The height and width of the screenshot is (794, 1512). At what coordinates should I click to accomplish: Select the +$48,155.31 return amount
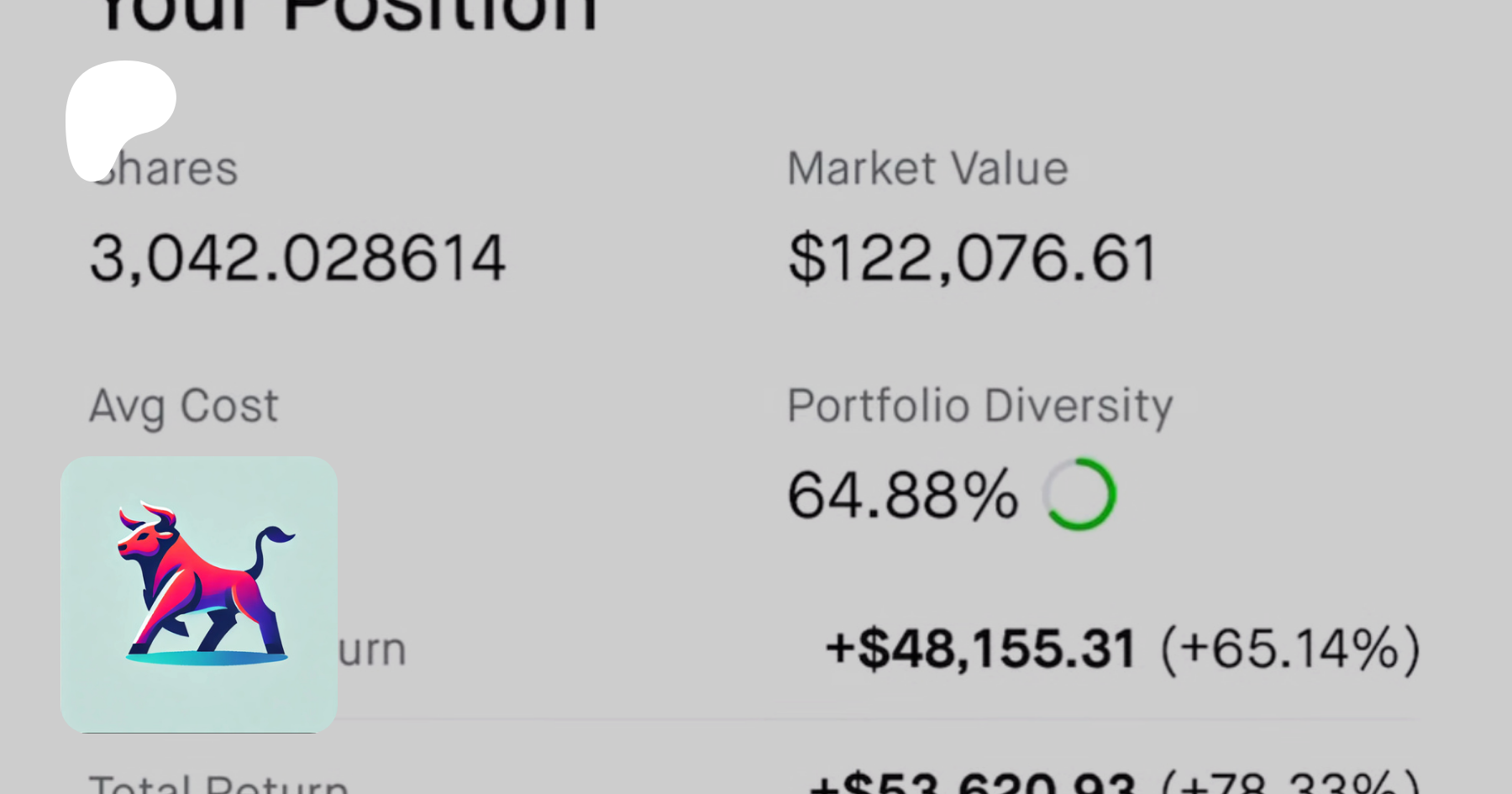click(980, 649)
